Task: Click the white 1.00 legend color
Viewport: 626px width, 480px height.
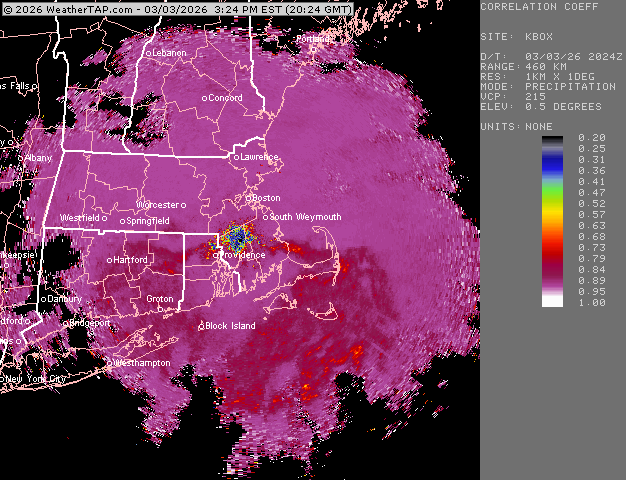Action: [x=553, y=301]
